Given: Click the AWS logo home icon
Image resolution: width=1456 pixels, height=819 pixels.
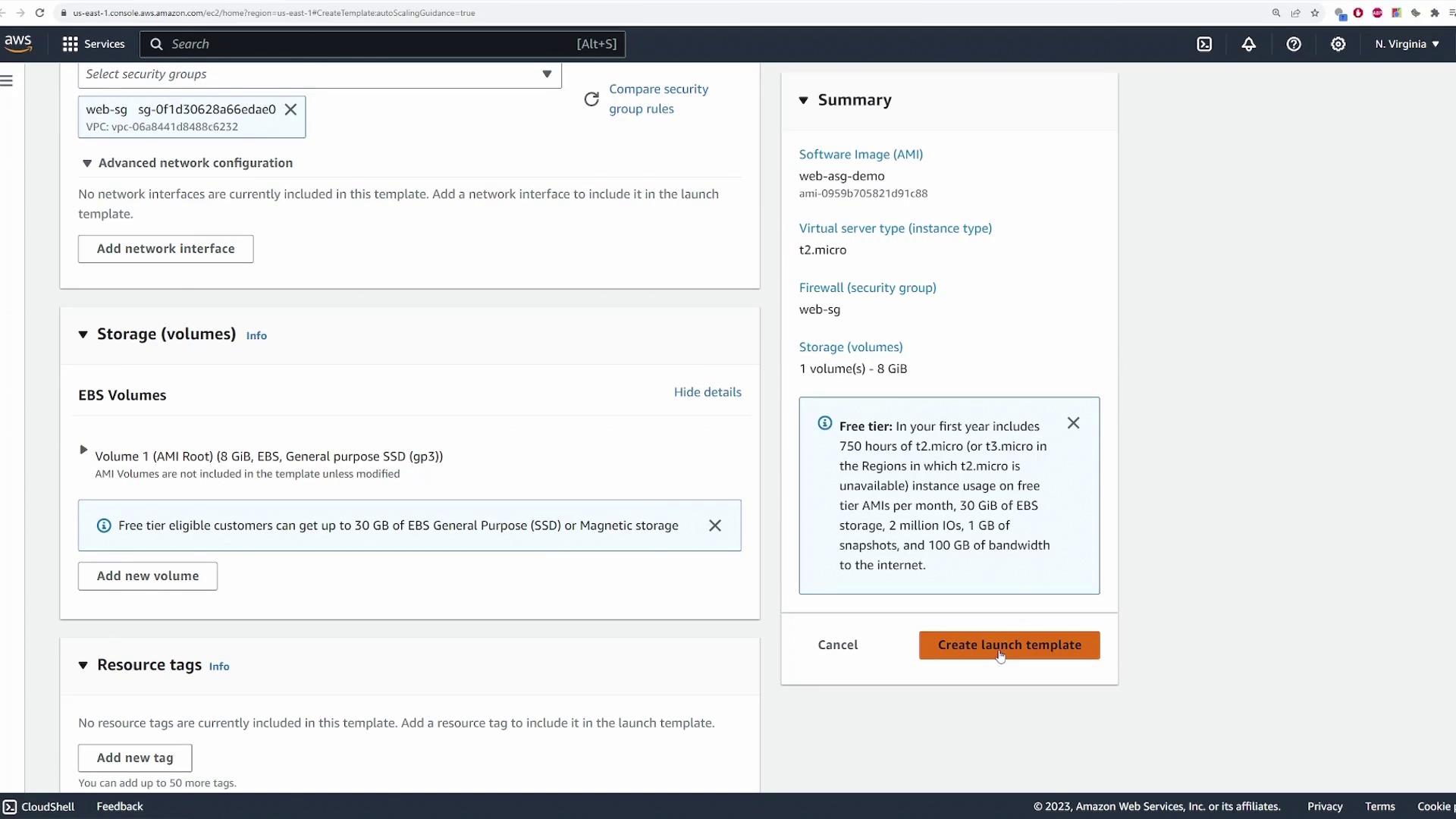Looking at the screenshot, I should click(x=18, y=43).
